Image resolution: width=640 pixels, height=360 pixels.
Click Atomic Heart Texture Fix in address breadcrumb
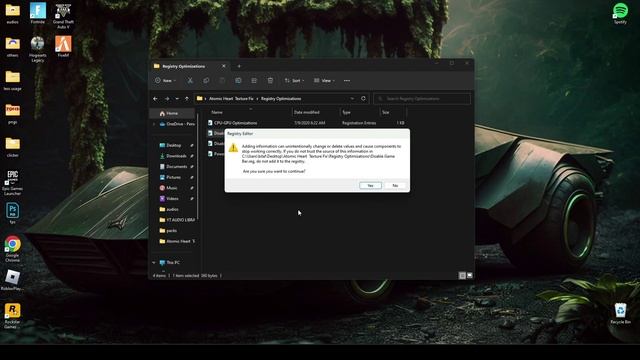click(x=231, y=98)
